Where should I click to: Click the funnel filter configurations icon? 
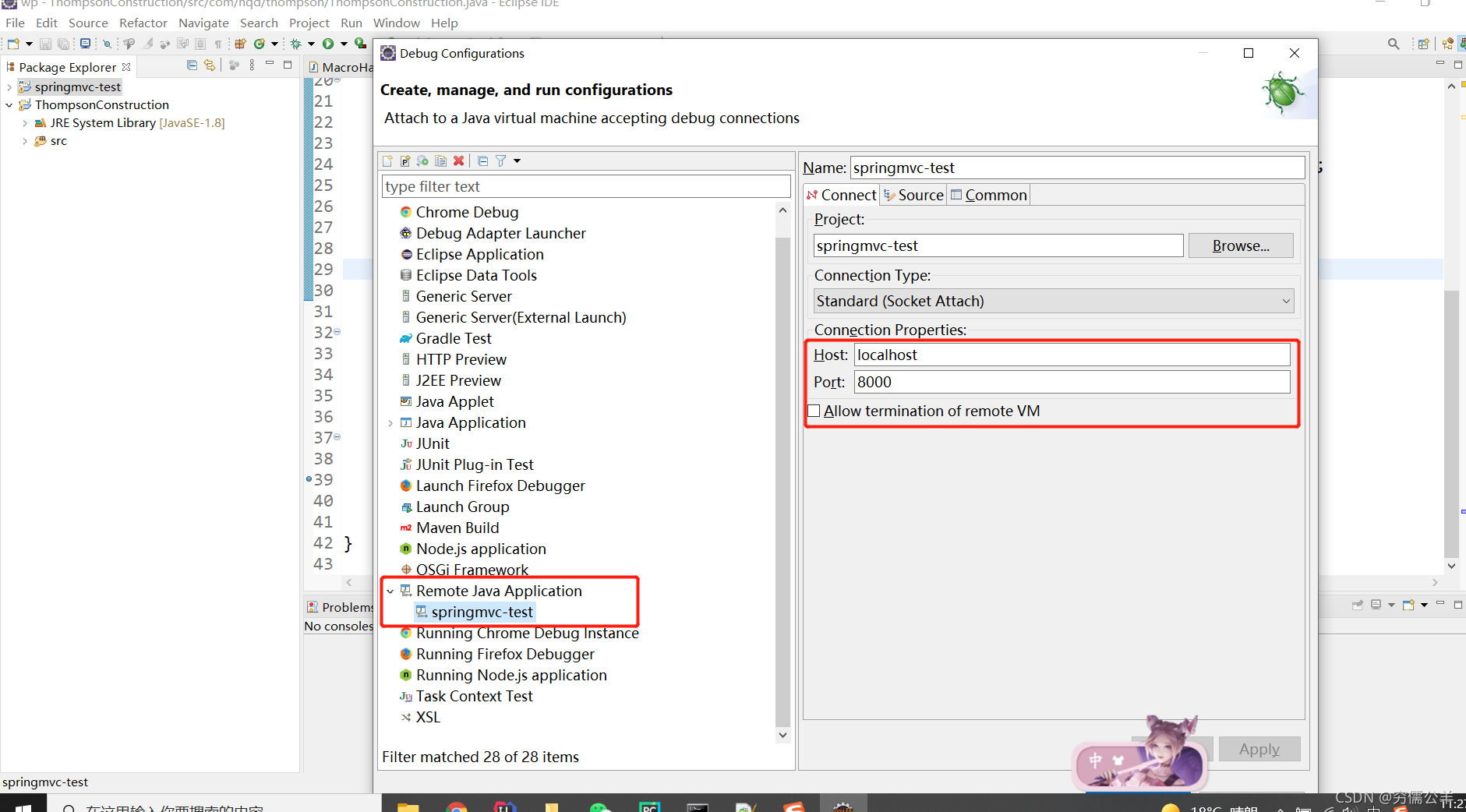(x=501, y=161)
